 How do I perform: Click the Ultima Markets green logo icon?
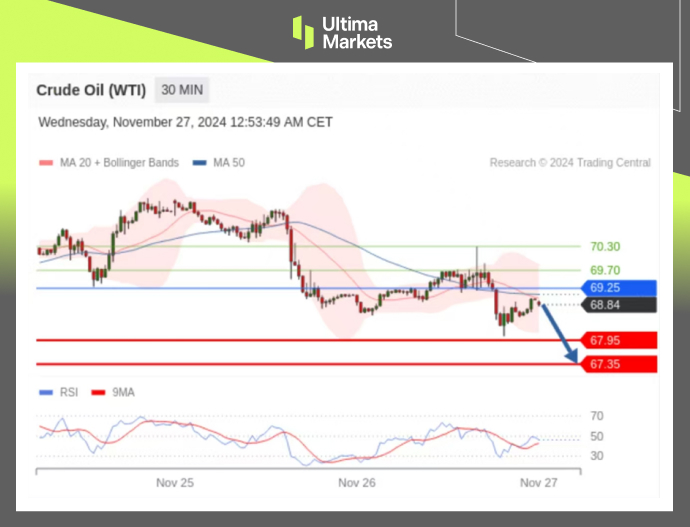(303, 31)
